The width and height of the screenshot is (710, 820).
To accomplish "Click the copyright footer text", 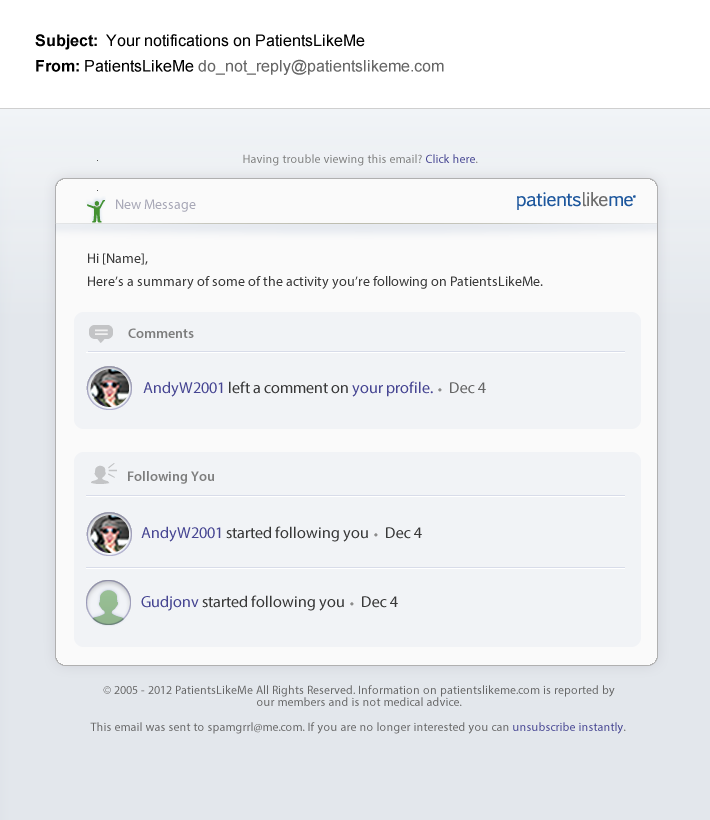I will click(x=359, y=696).
